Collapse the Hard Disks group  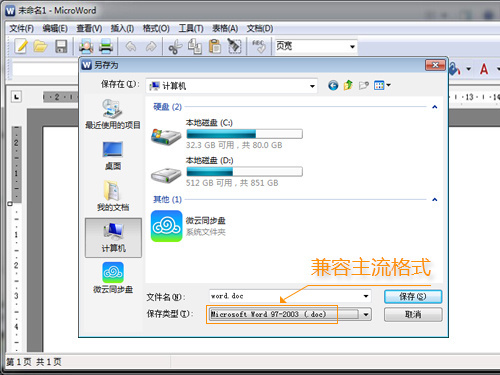click(x=434, y=107)
